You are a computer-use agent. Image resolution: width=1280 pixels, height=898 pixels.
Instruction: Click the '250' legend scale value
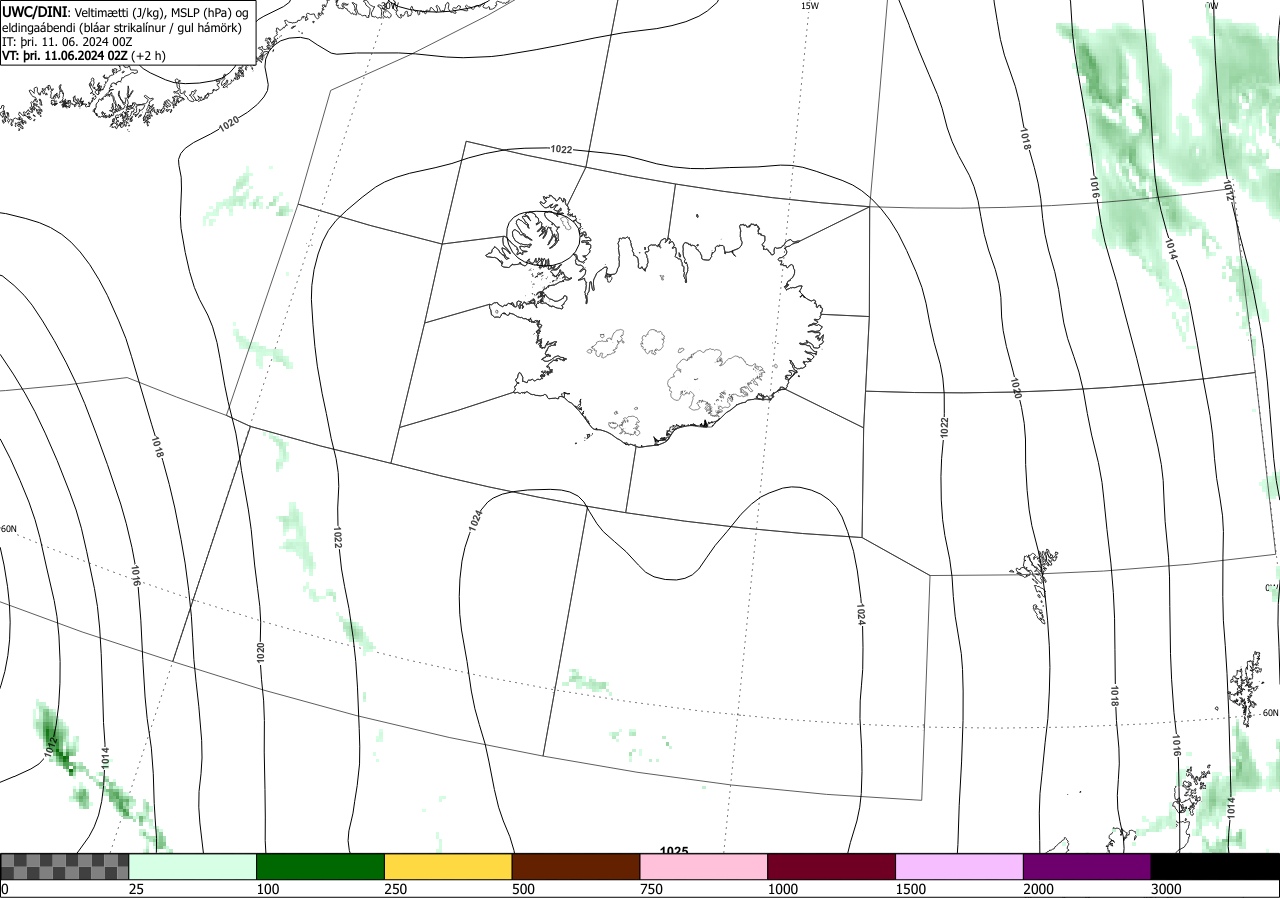tap(397, 889)
